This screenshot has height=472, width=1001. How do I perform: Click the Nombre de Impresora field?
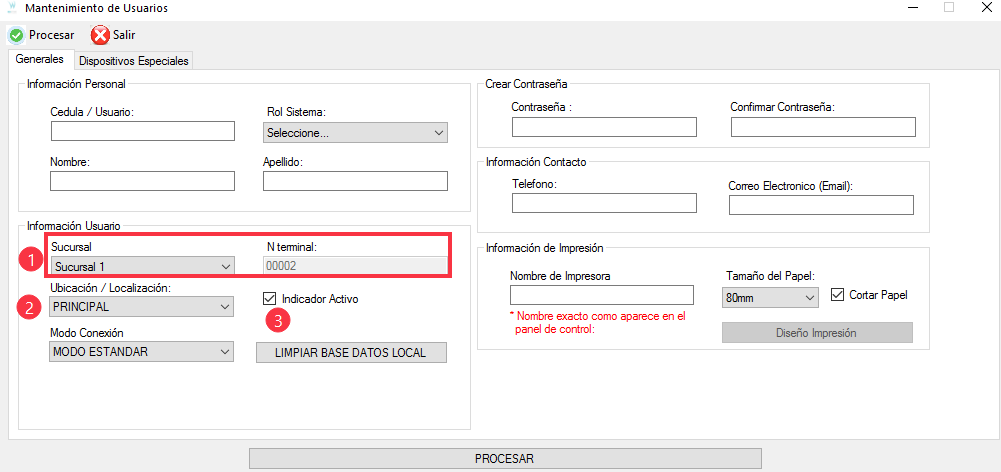pyautogui.click(x=601, y=295)
